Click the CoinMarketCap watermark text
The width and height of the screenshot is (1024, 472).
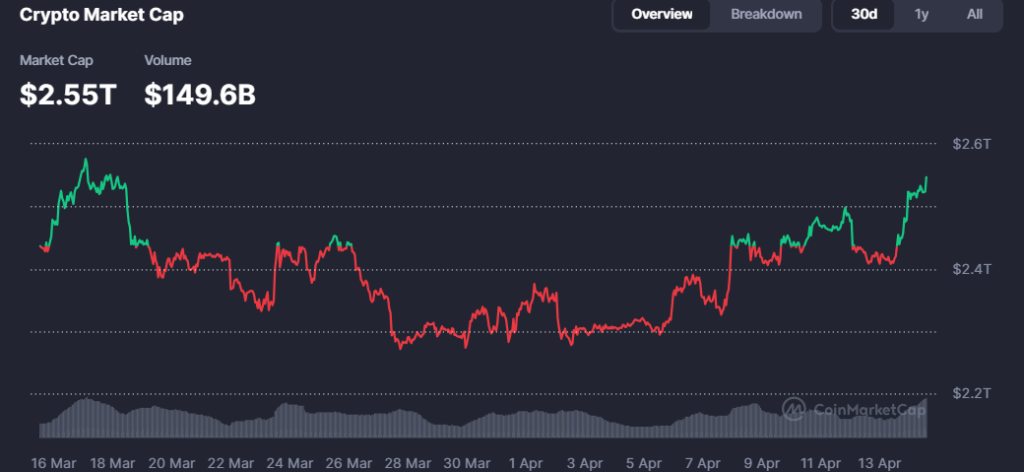click(868, 409)
